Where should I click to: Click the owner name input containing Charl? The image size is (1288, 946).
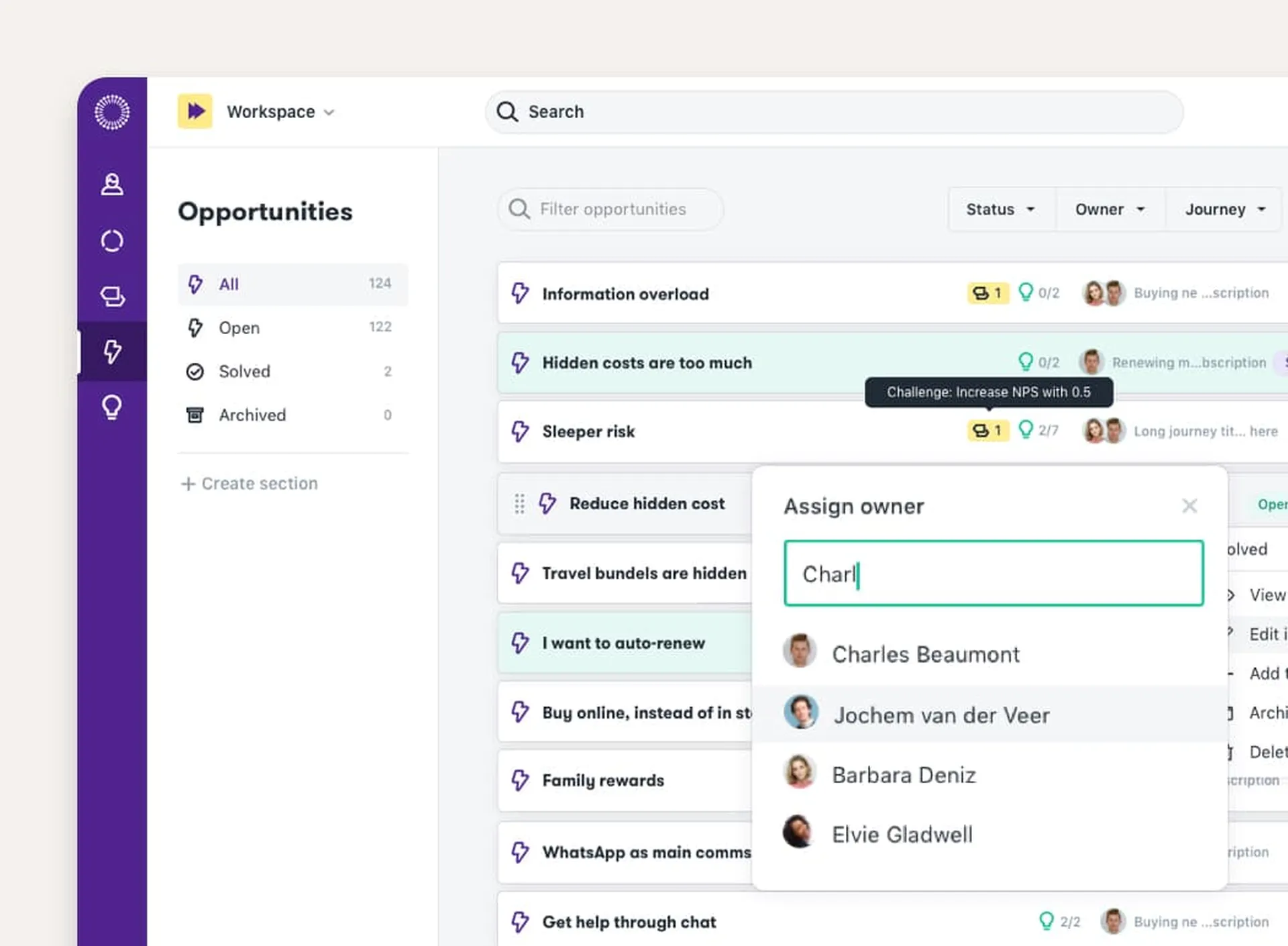[x=994, y=574]
